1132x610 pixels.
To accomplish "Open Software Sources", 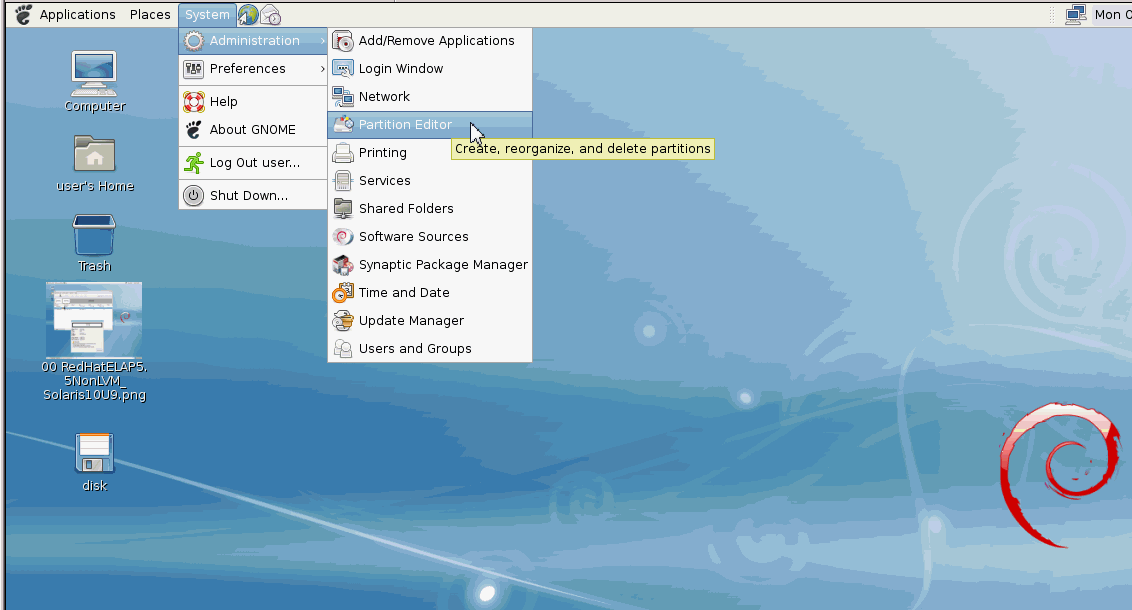I will point(430,237).
